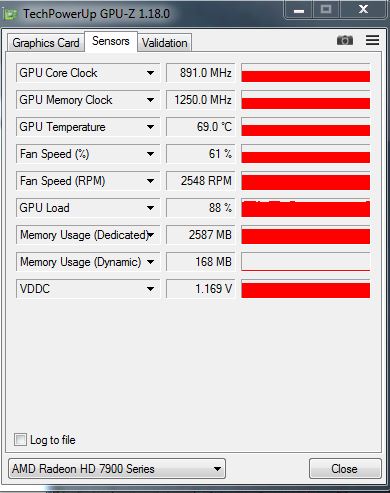Screen dimensions: 390x493
Task: Open Memory Usage (Dynamic) dropdown
Action: point(151,262)
